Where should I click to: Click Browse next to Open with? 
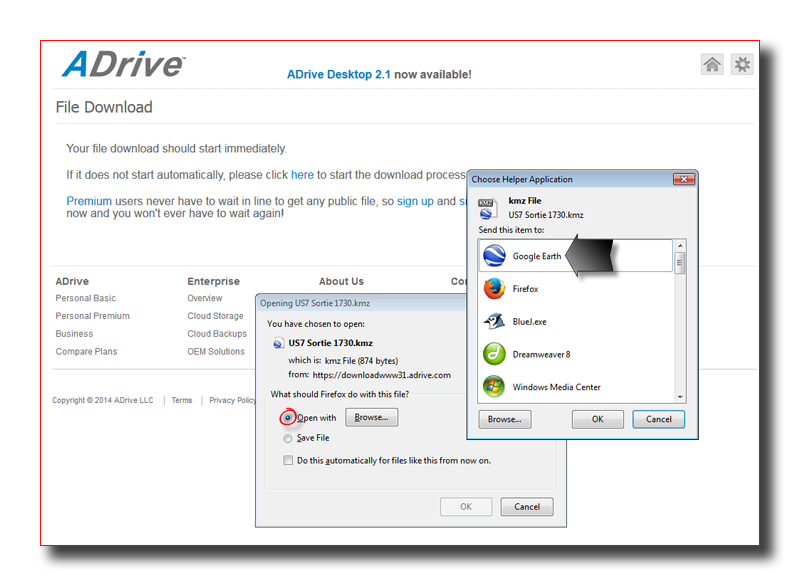tap(371, 417)
